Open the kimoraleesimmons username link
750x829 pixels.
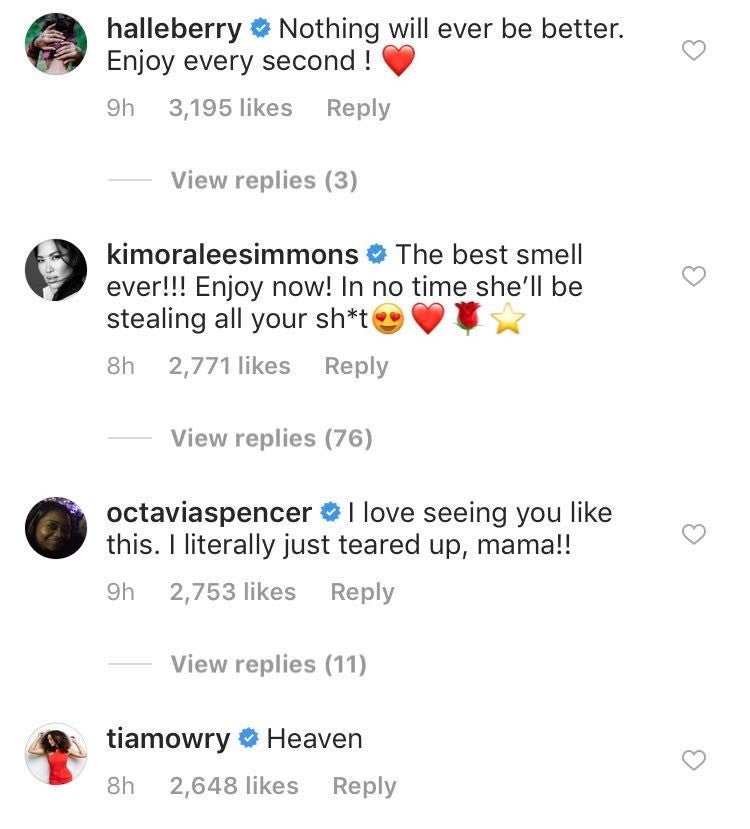coord(232,255)
